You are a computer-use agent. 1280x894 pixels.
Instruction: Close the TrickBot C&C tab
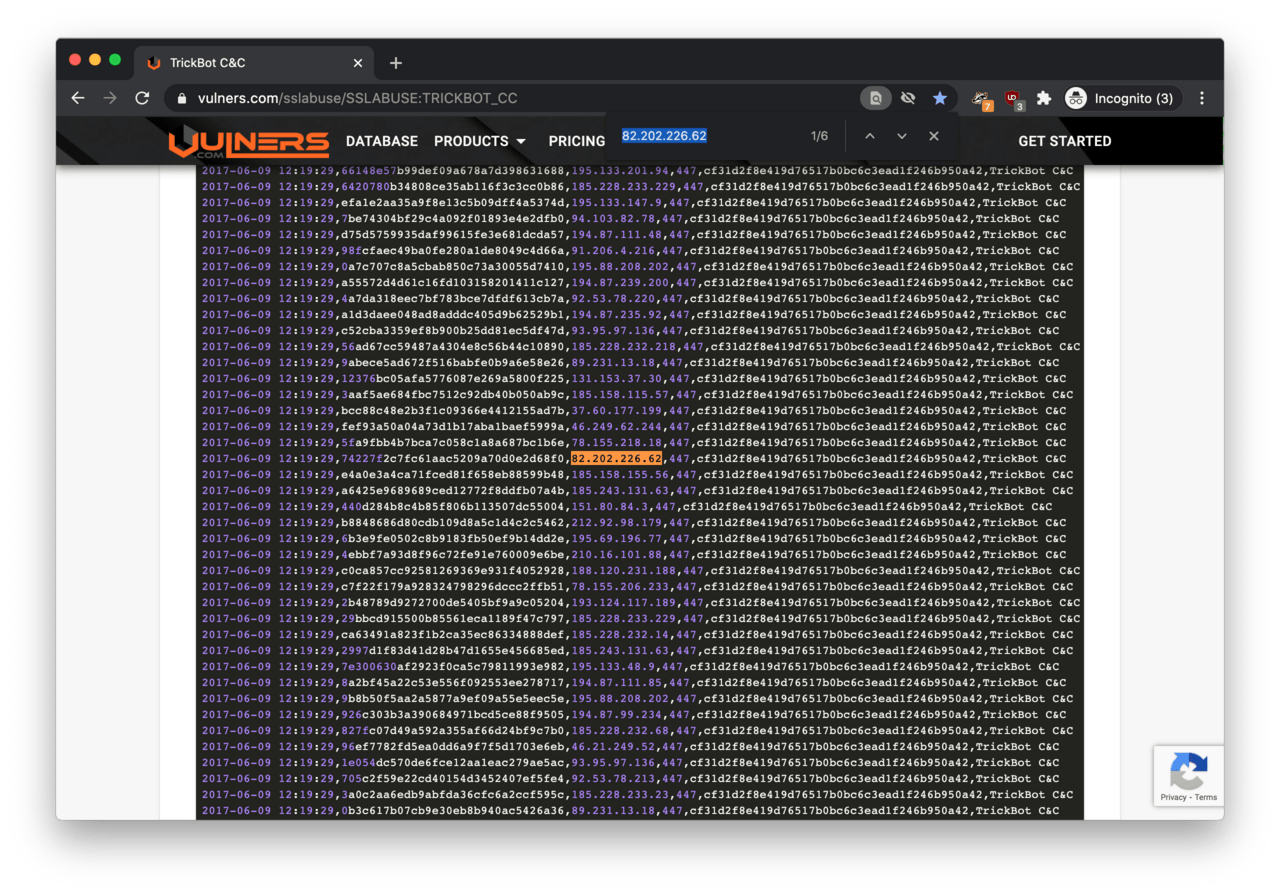coord(358,63)
